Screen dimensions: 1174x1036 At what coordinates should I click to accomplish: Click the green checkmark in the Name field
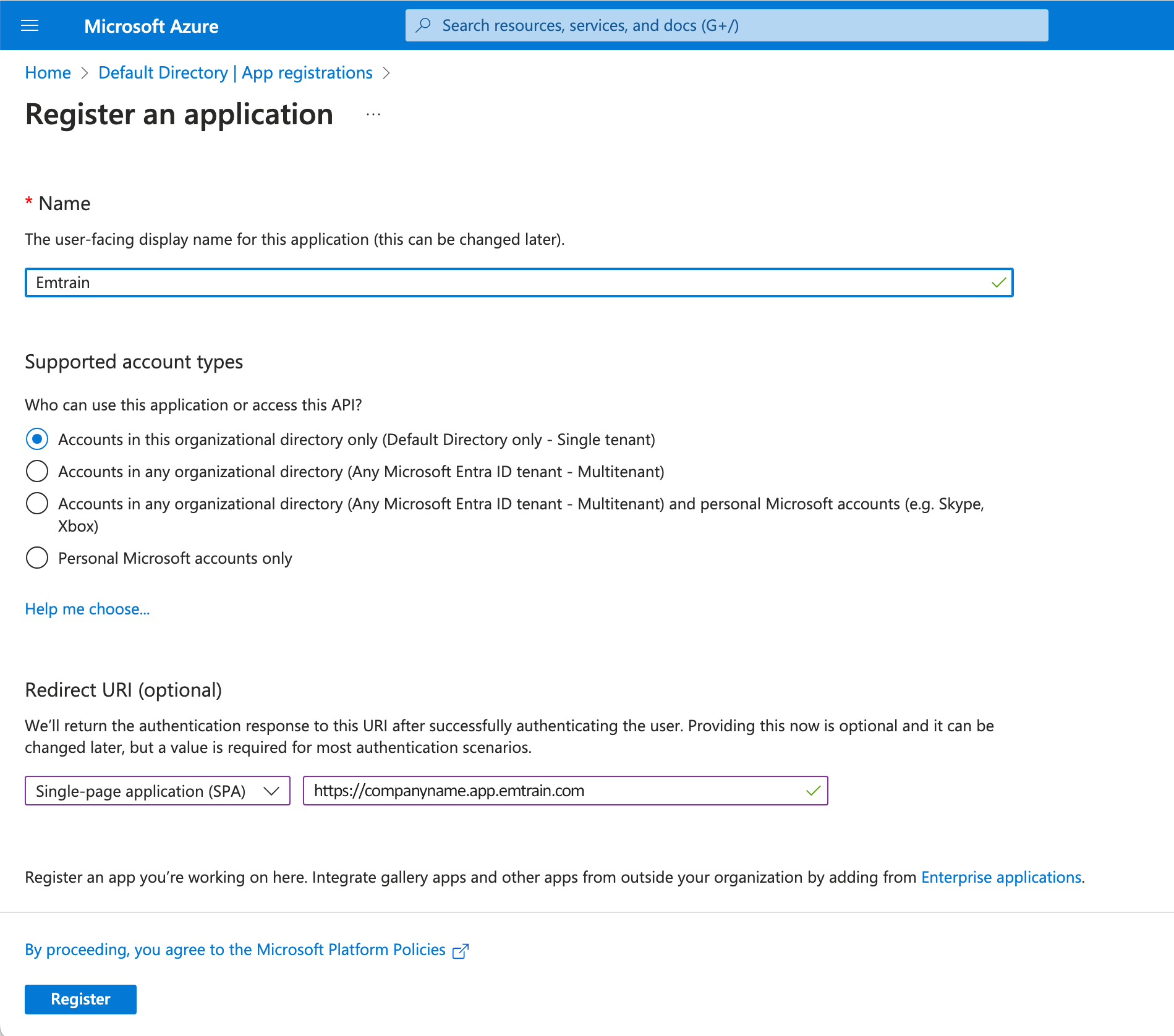point(998,283)
